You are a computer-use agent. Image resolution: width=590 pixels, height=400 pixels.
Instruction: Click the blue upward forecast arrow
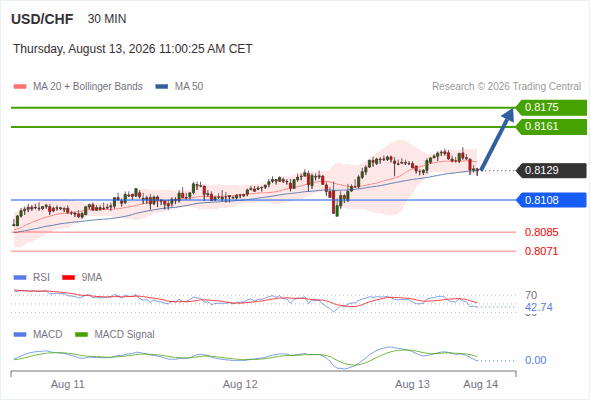[497, 139]
